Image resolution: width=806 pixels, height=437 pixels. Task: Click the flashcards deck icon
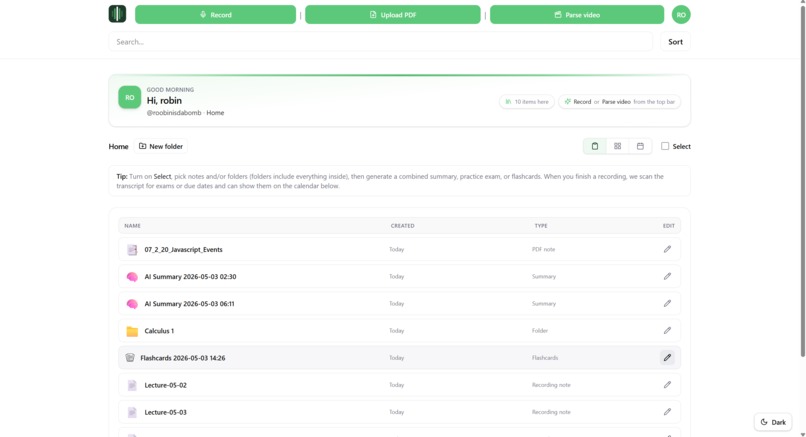[130, 358]
